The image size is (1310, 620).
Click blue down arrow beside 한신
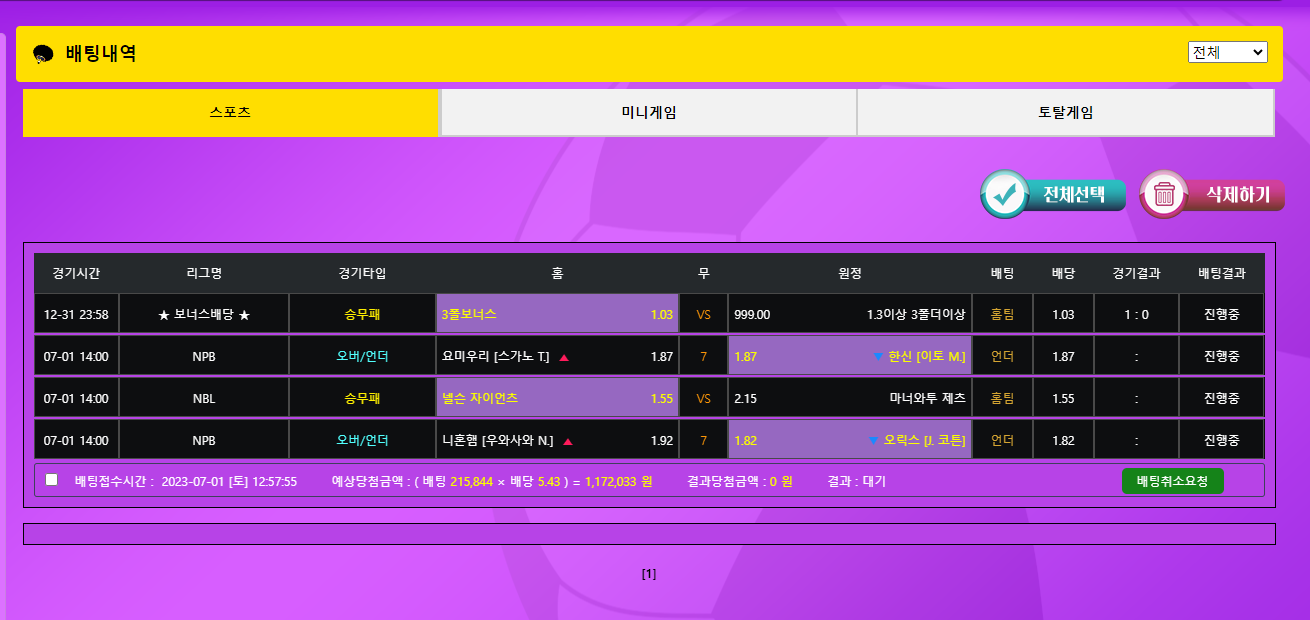878,357
